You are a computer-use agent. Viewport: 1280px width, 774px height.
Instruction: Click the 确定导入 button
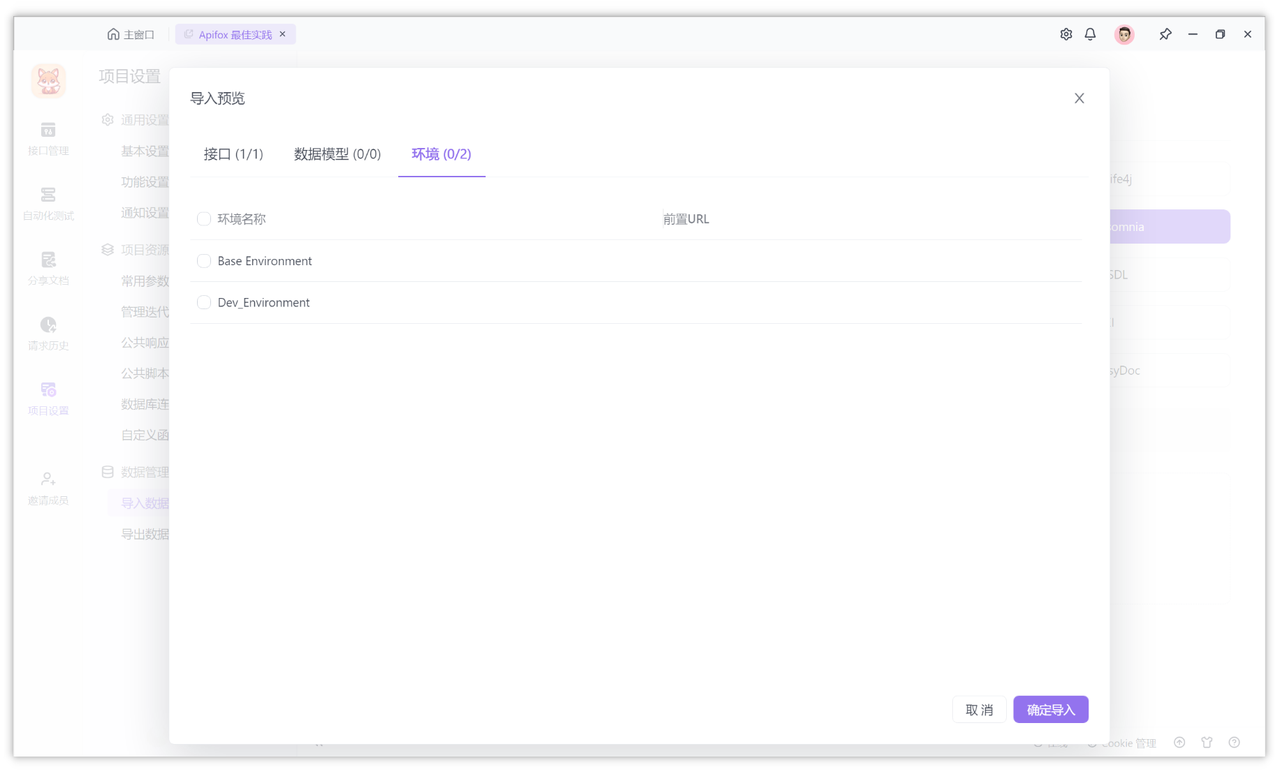coord(1051,710)
